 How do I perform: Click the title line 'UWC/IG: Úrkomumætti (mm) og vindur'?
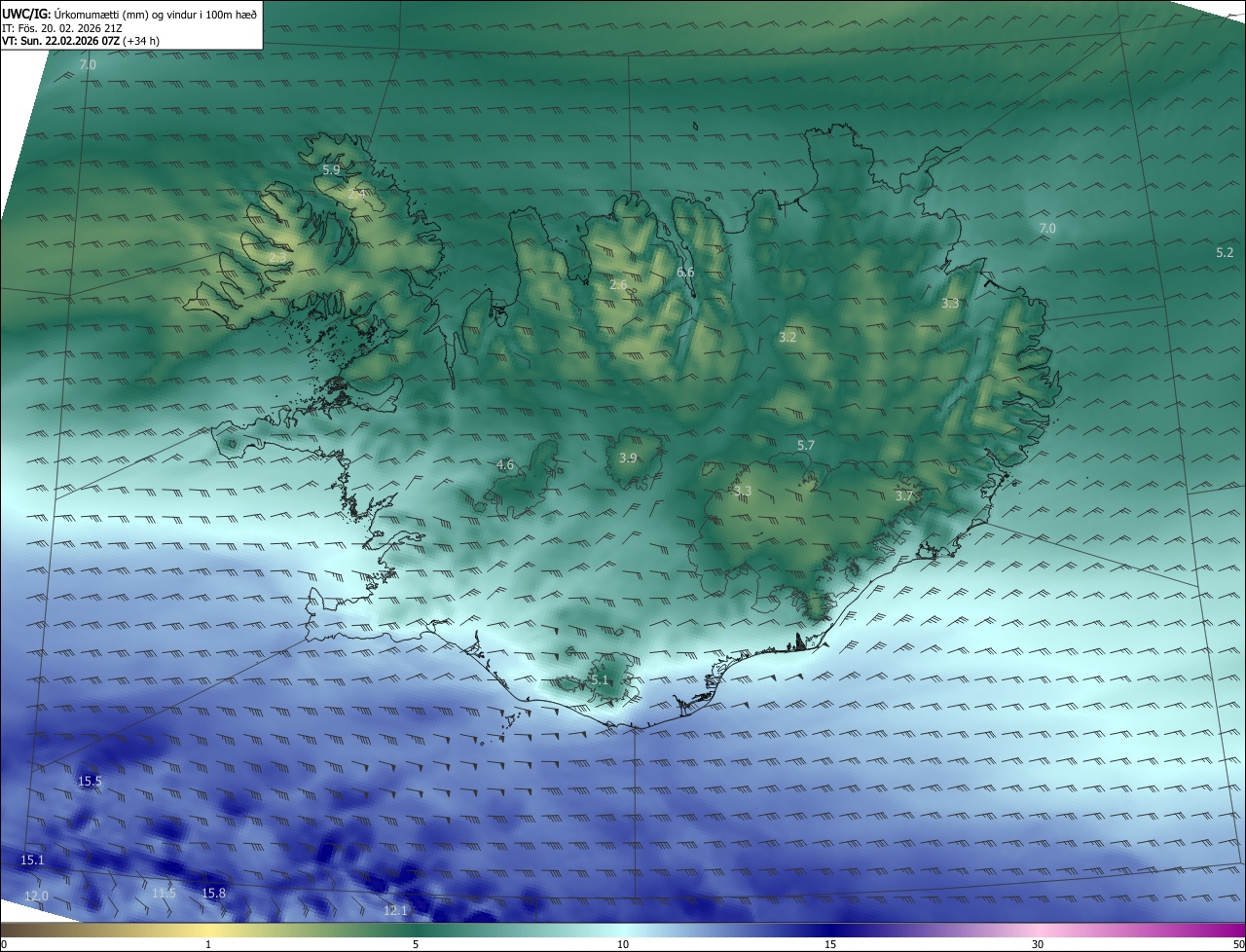pos(129,14)
